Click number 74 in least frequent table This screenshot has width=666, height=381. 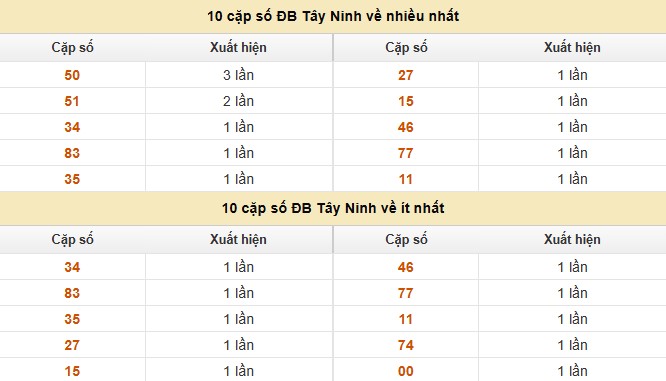(x=406, y=345)
